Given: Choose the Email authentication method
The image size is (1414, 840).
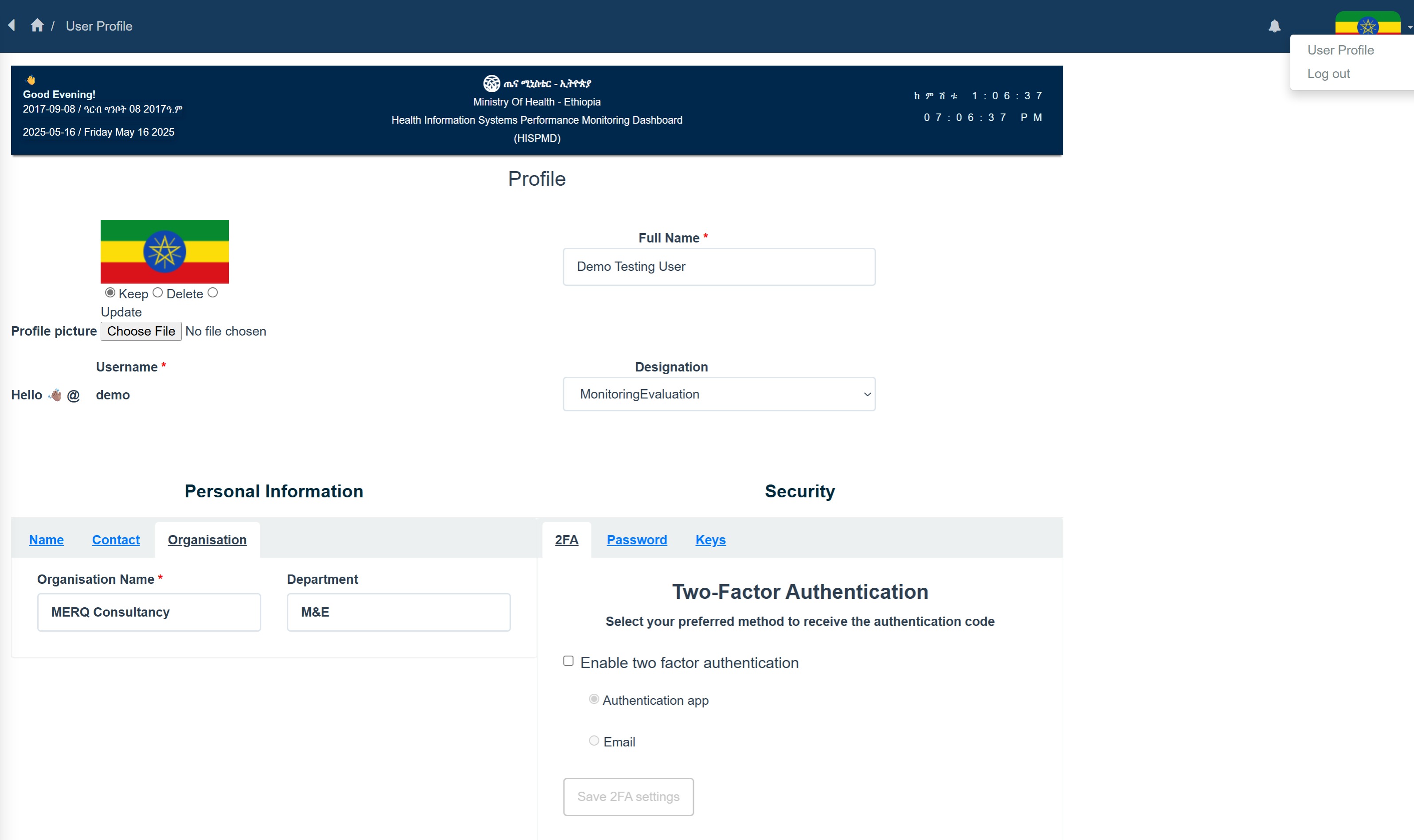Looking at the screenshot, I should coord(594,740).
